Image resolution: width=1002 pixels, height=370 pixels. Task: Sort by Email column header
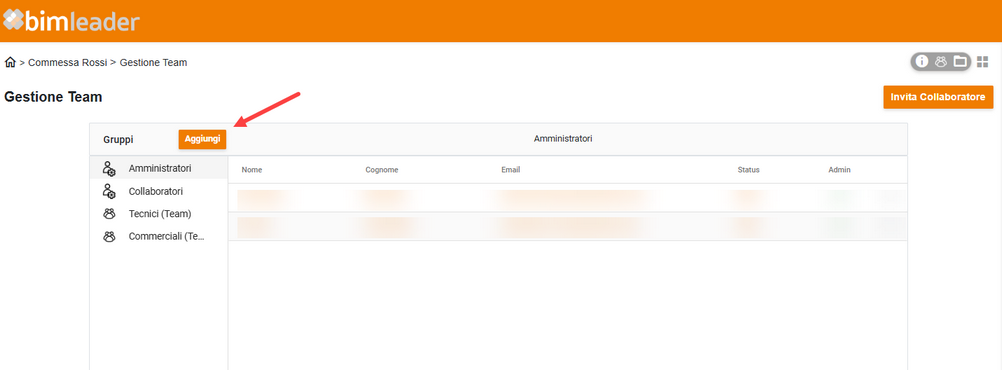click(511, 170)
